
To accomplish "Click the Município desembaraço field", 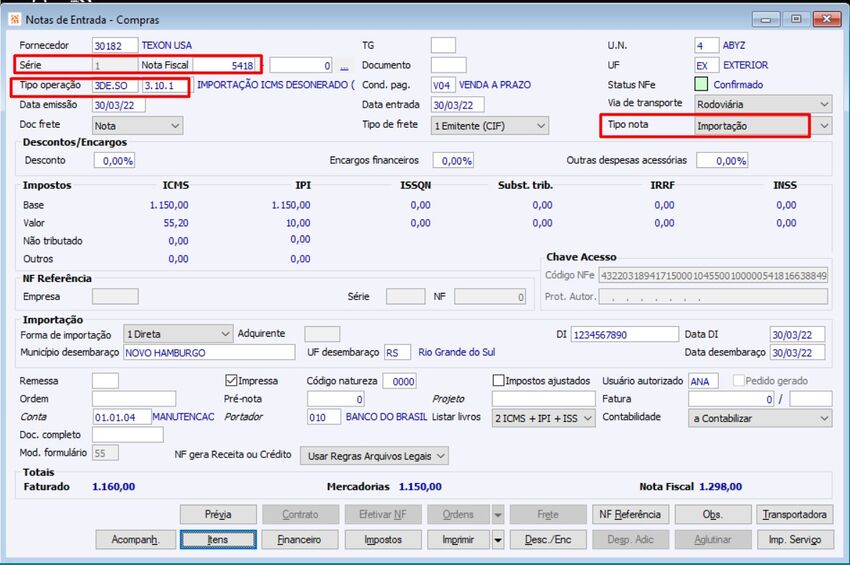I will point(209,352).
